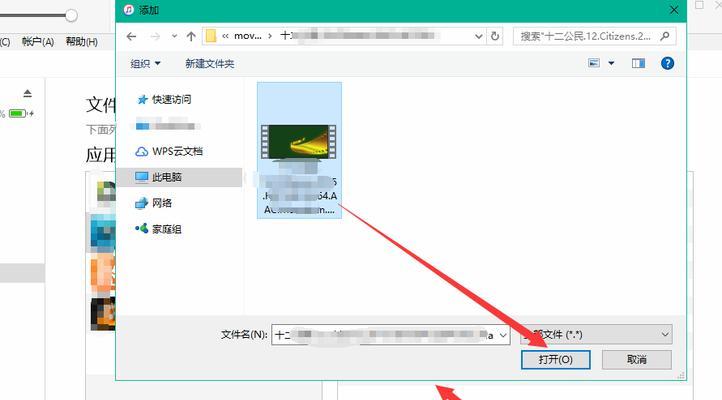The height and width of the screenshot is (400, 722).
Task: Expand the address bar path dropdown
Action: coord(478,36)
